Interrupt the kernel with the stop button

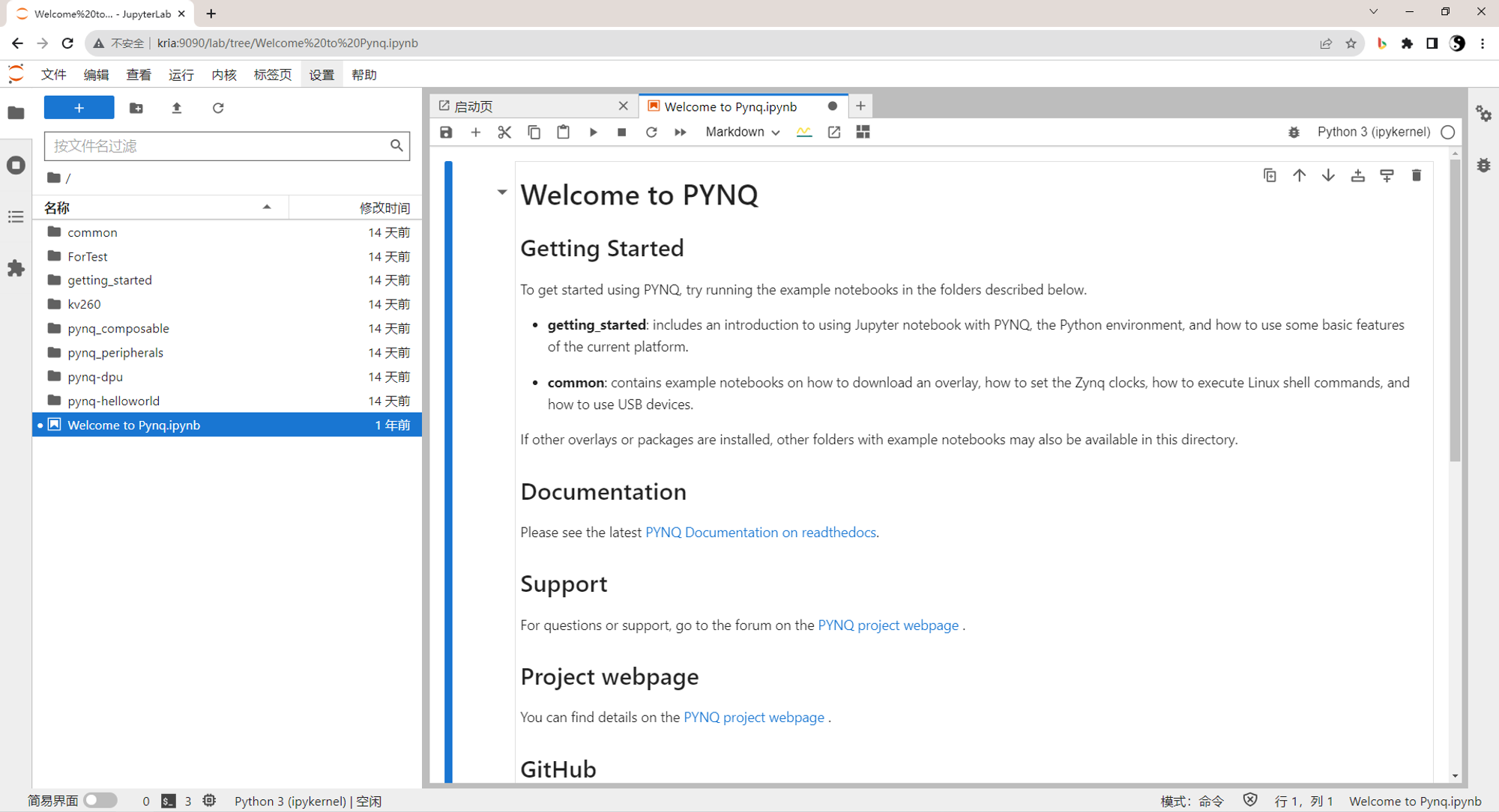tap(621, 132)
